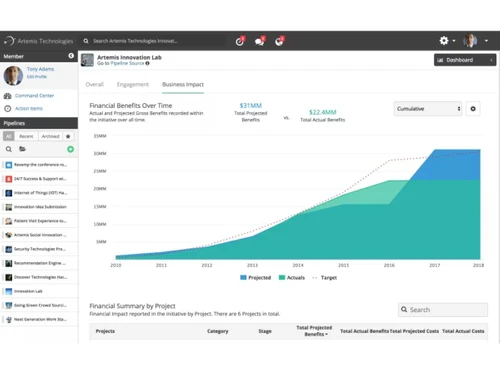
Task: Expand the user account dropdown arrow
Action: [x=486, y=41]
